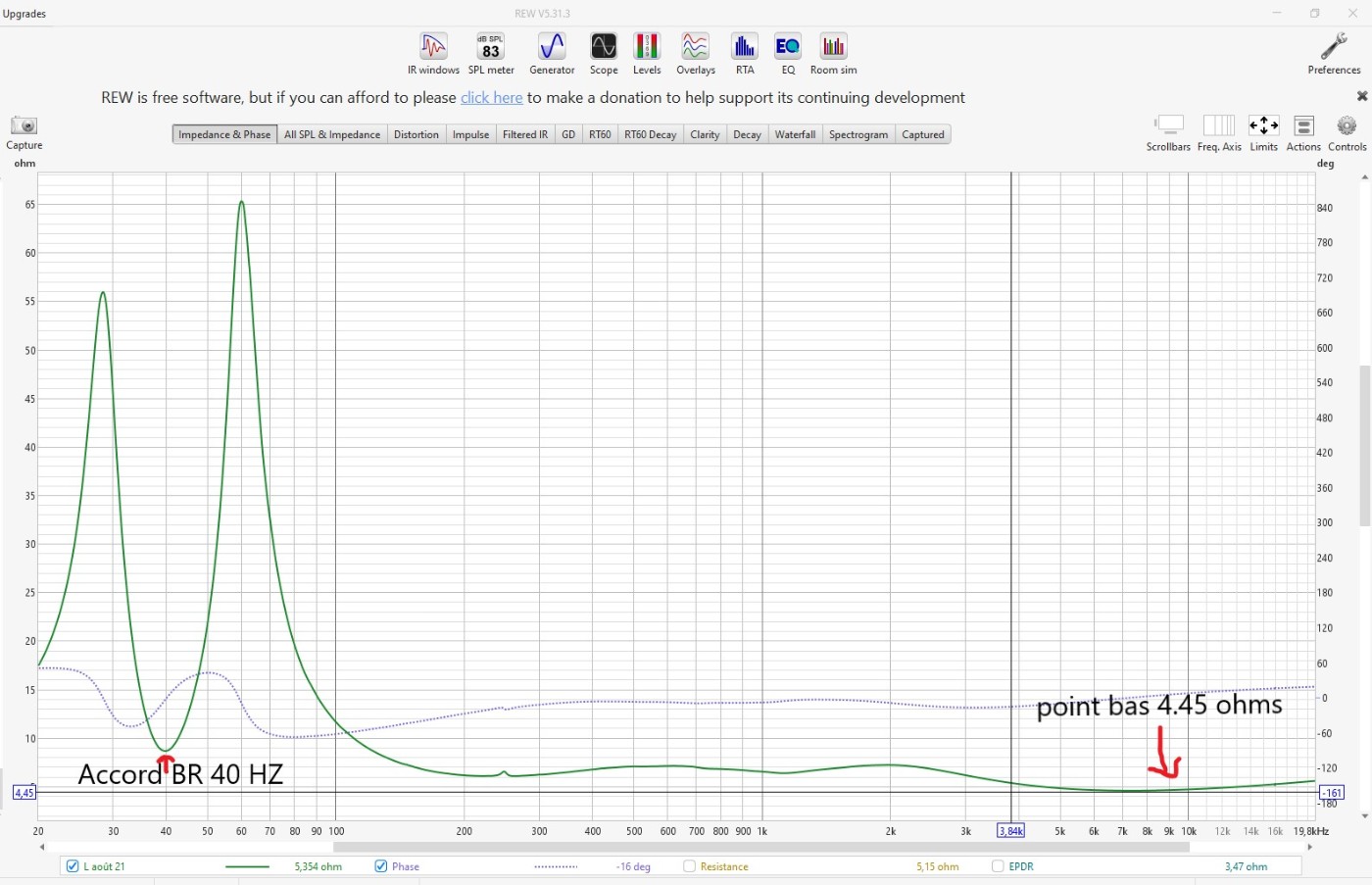Click the -161 phase cursor label

click(1332, 793)
